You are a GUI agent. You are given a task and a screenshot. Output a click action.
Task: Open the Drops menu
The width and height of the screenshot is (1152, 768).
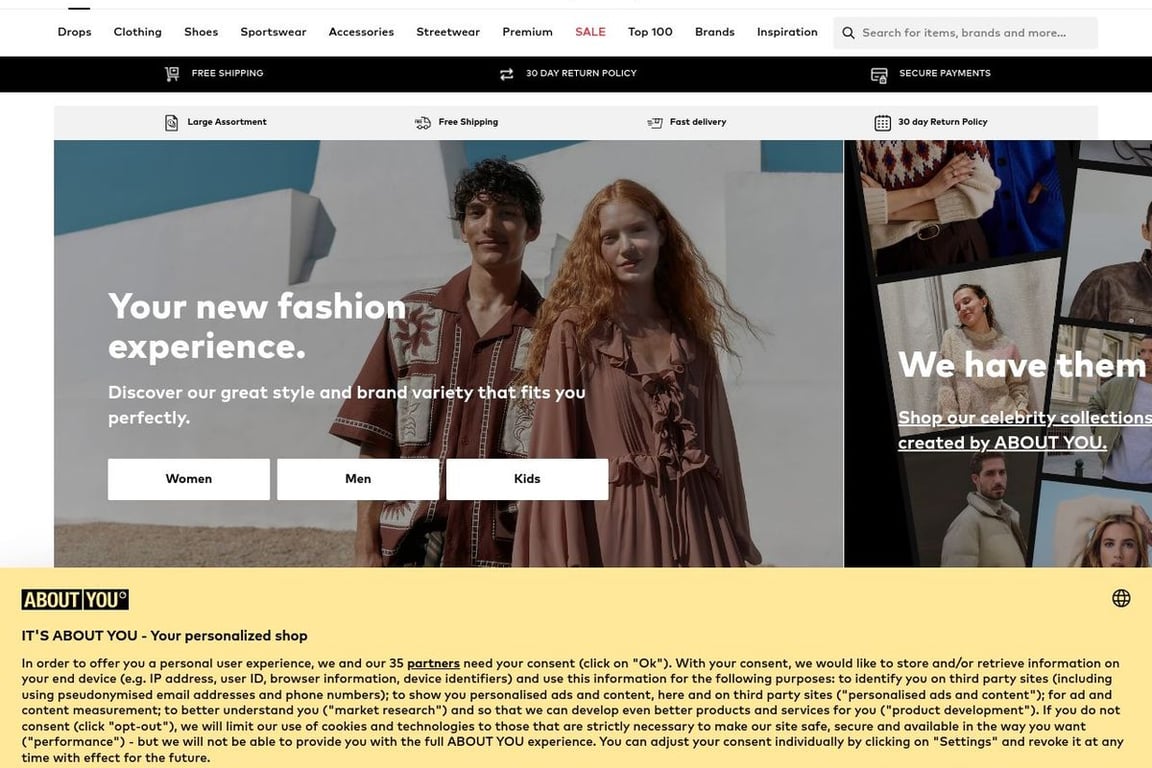coord(74,32)
